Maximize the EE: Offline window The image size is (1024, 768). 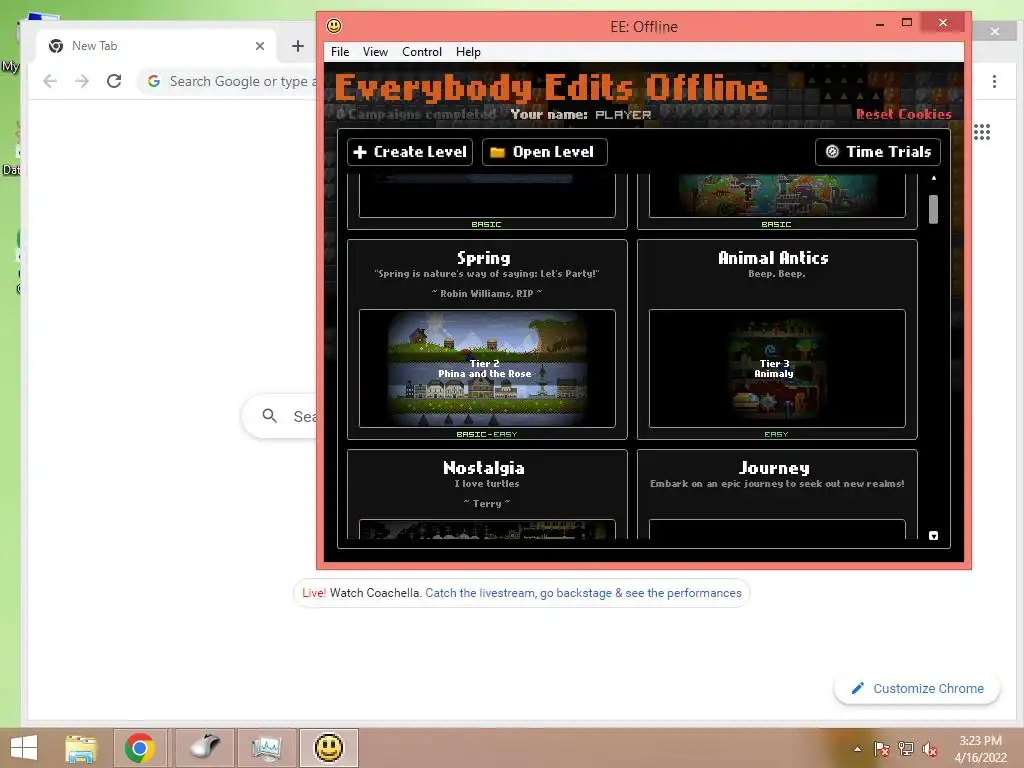click(906, 24)
